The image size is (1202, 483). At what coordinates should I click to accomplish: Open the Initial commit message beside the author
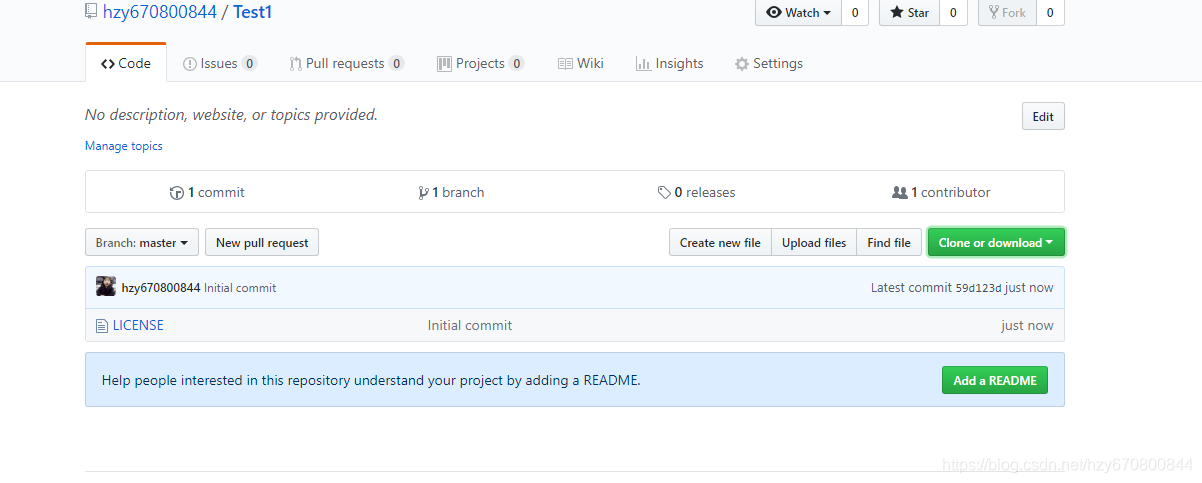point(240,288)
